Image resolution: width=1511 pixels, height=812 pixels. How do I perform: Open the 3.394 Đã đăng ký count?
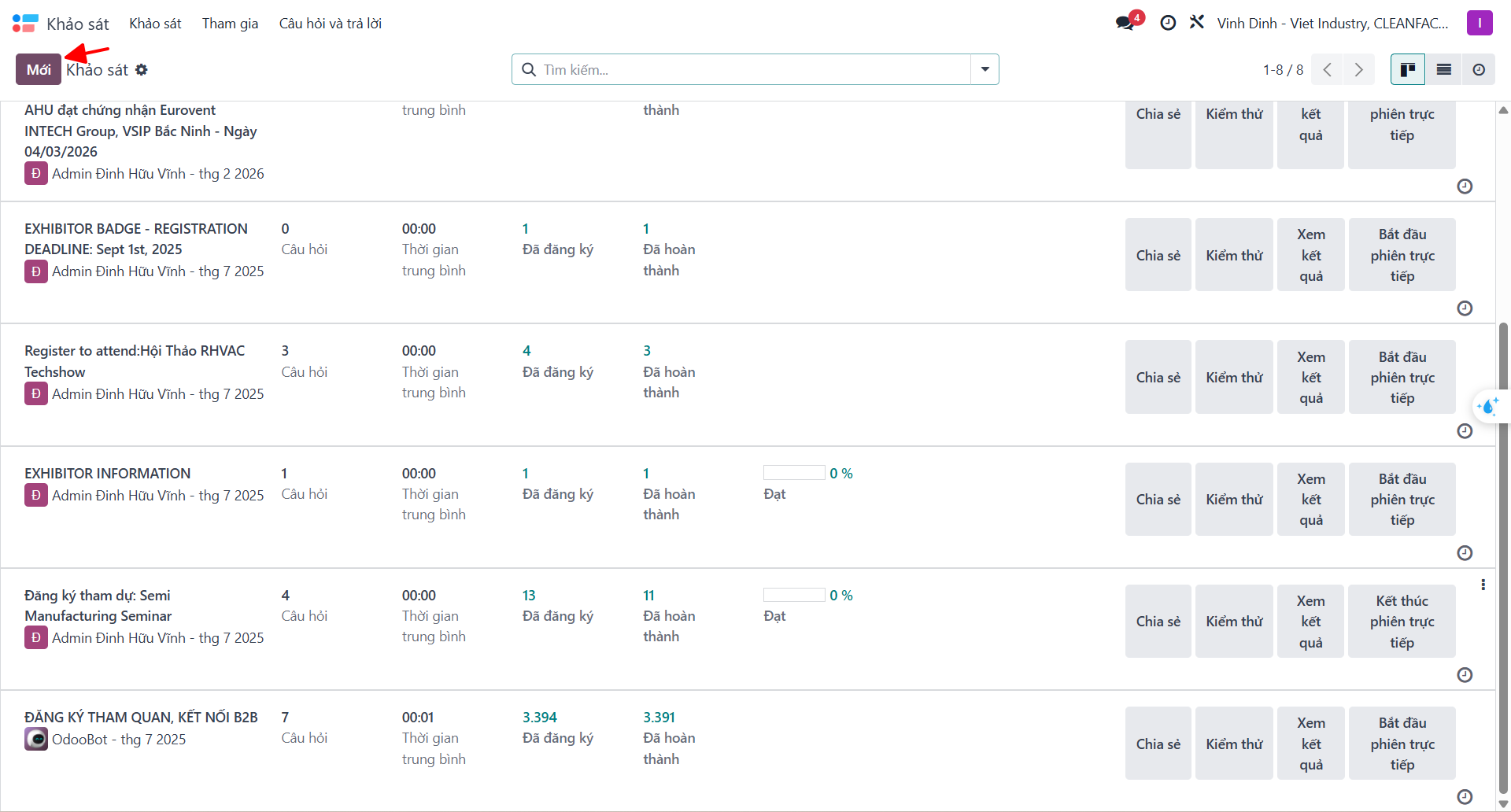tap(540, 717)
